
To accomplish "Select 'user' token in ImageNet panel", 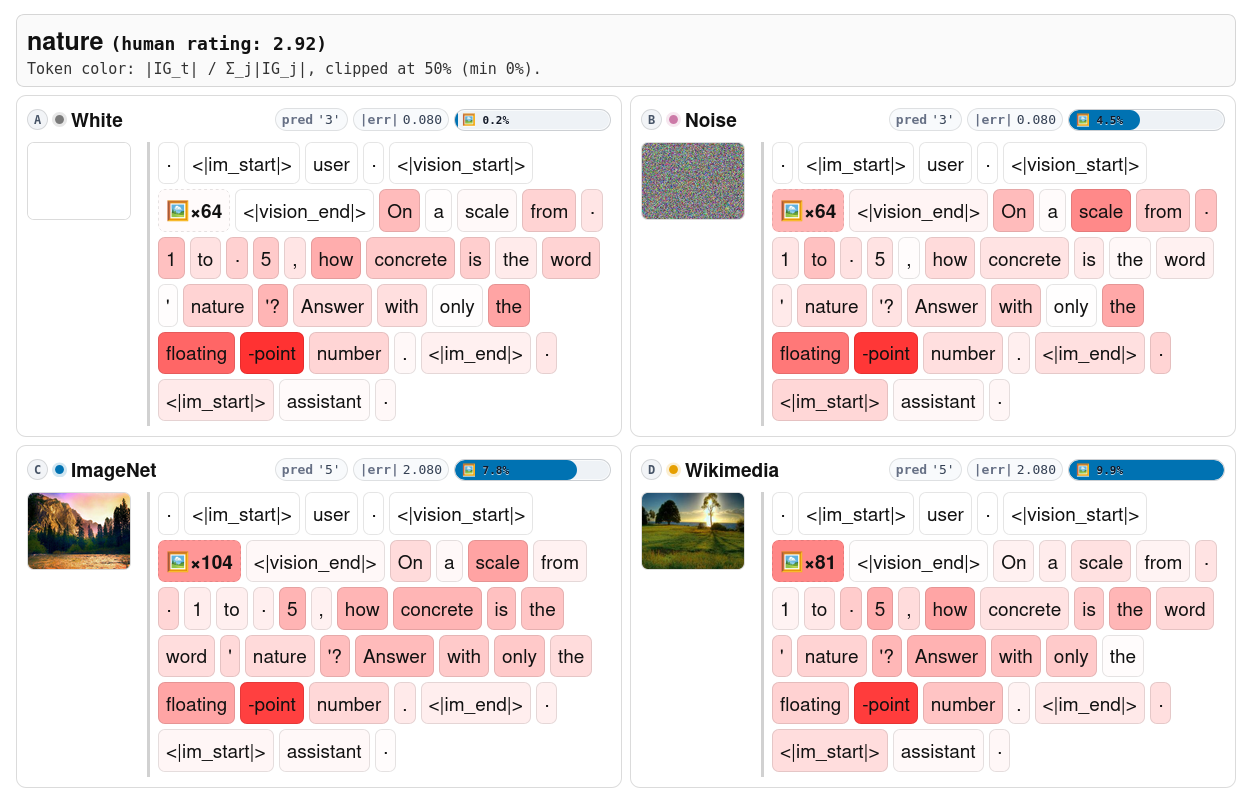I will 331,514.
